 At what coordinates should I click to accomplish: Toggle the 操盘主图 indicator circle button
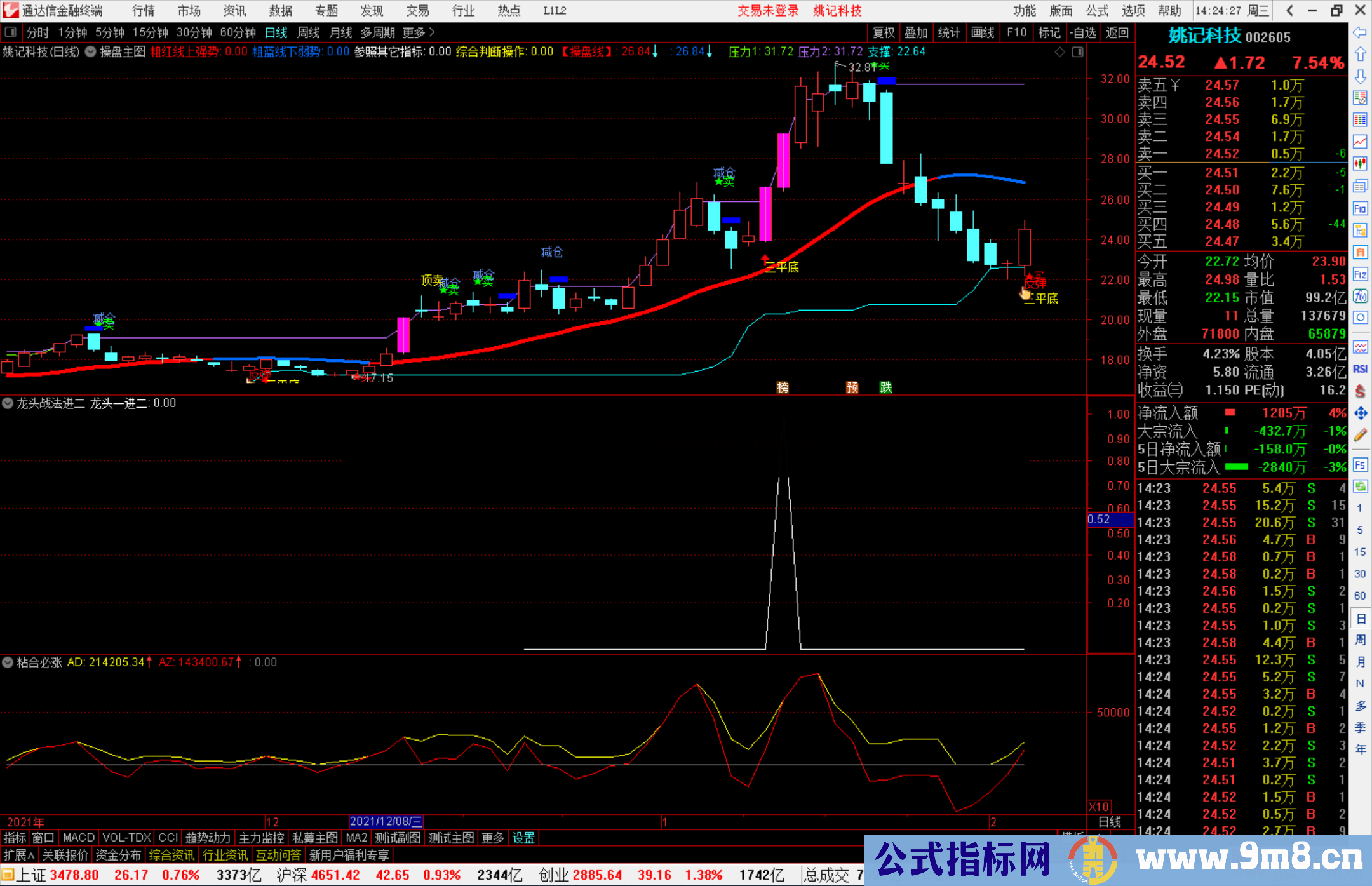(x=91, y=51)
